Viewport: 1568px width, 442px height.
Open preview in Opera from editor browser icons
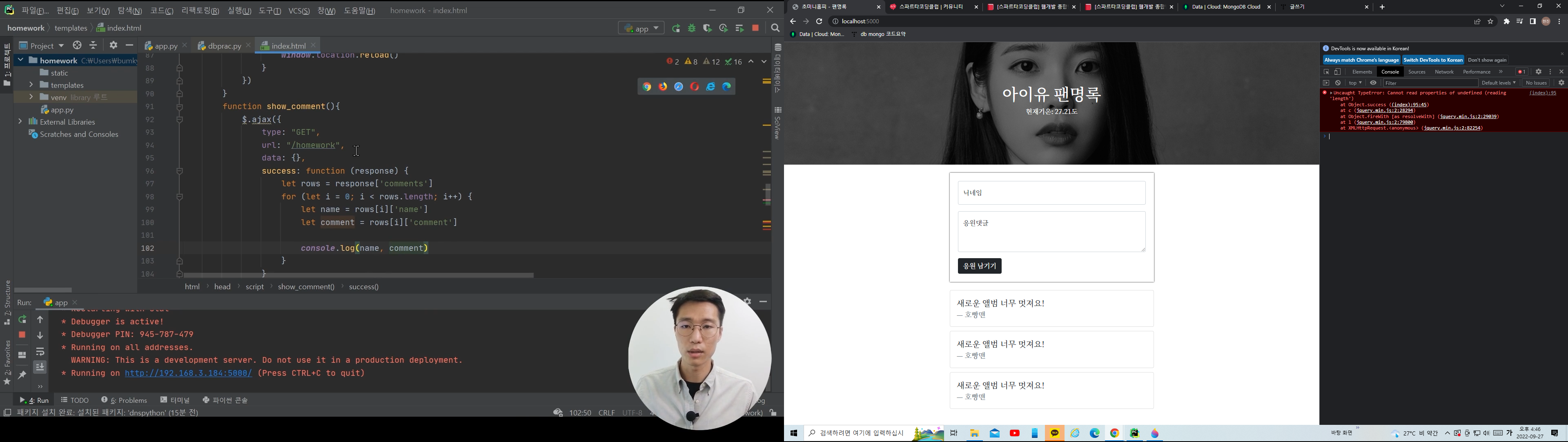695,87
